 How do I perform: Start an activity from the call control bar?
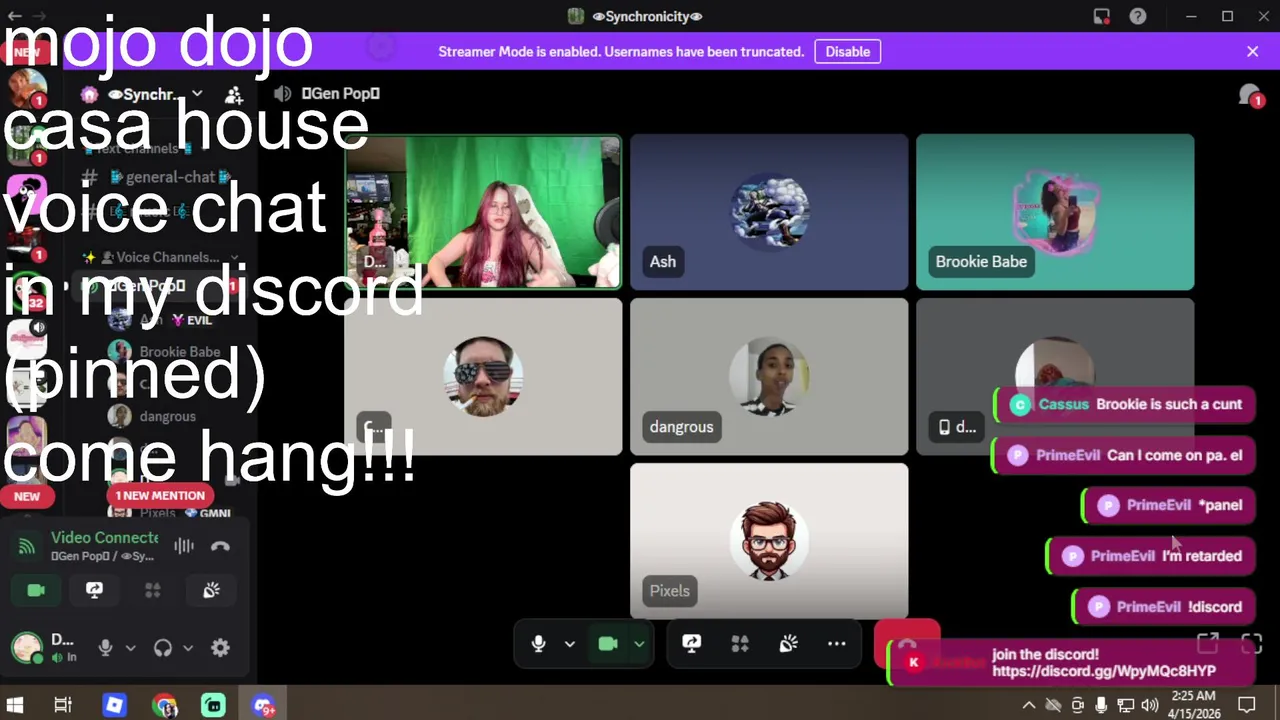click(740, 644)
